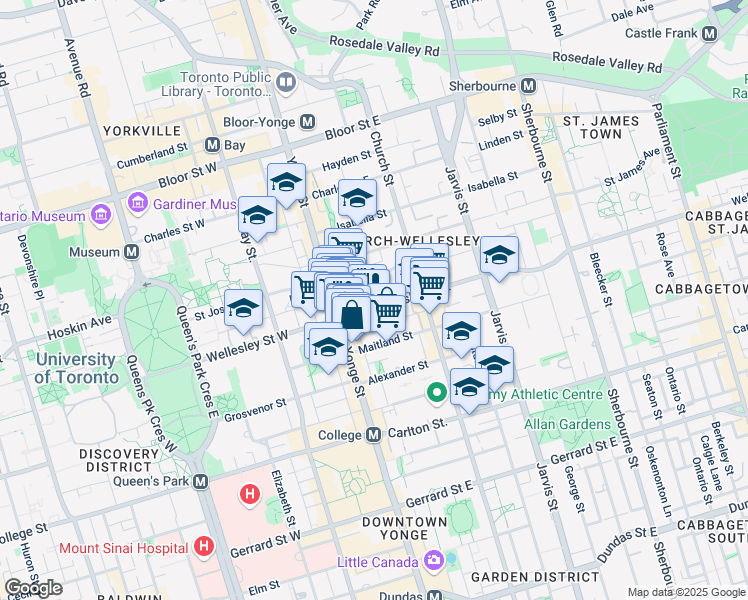The height and width of the screenshot is (600, 748).
Task: Select the CABBAGETOWN label
Action: [701, 289]
